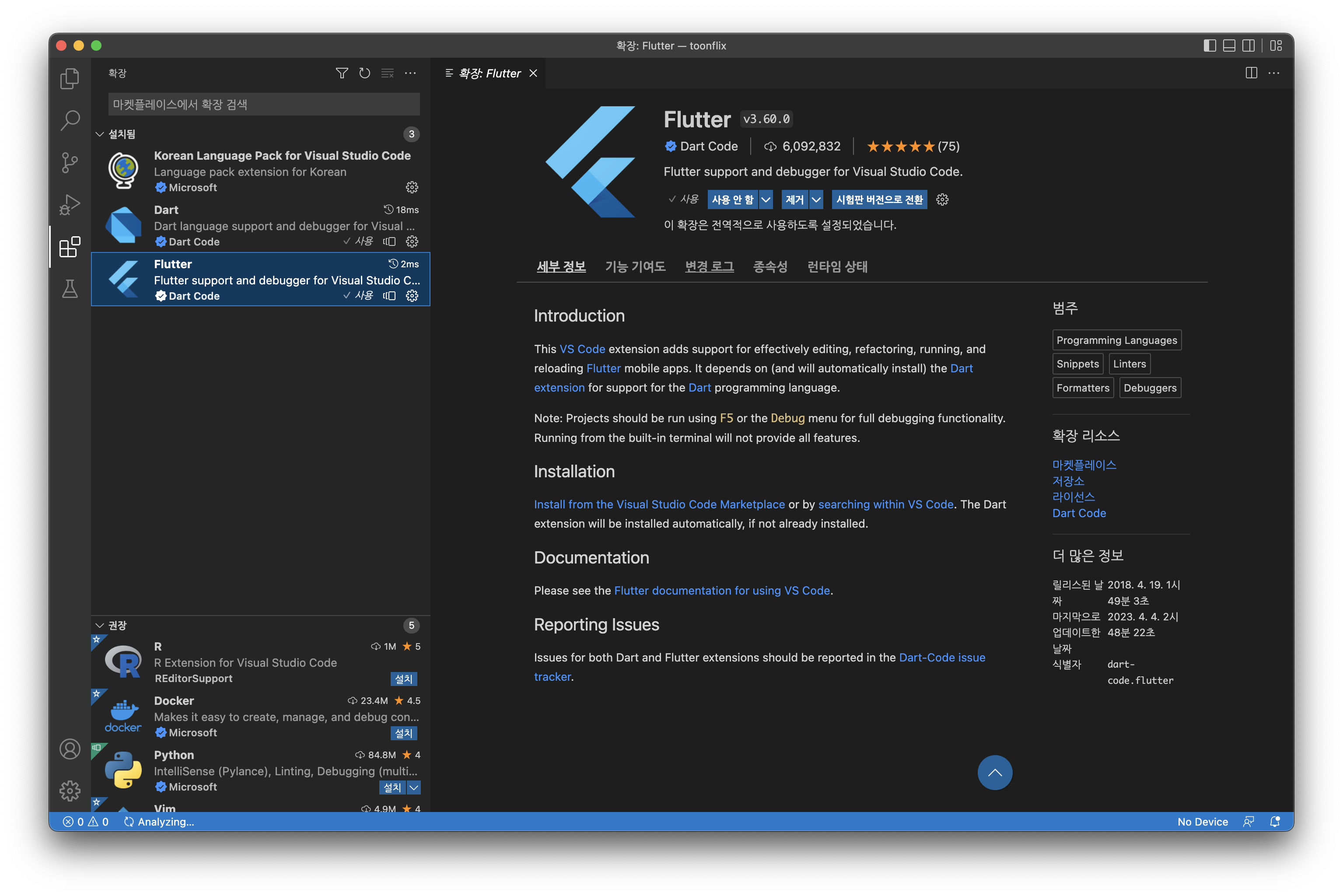Refresh the extensions list

[364, 73]
